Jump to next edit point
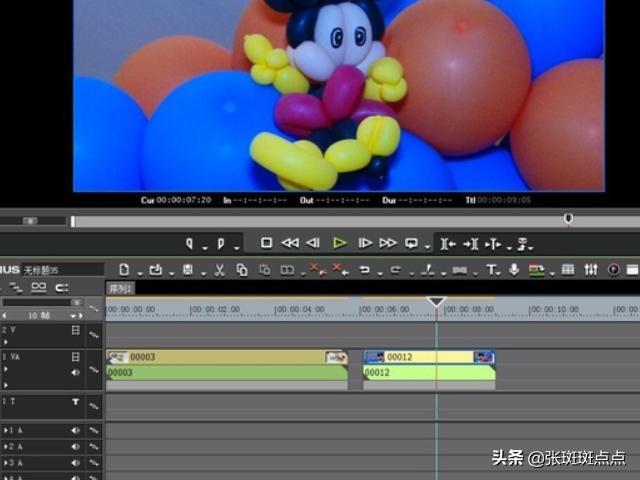The width and height of the screenshot is (640, 480). [x=471, y=244]
